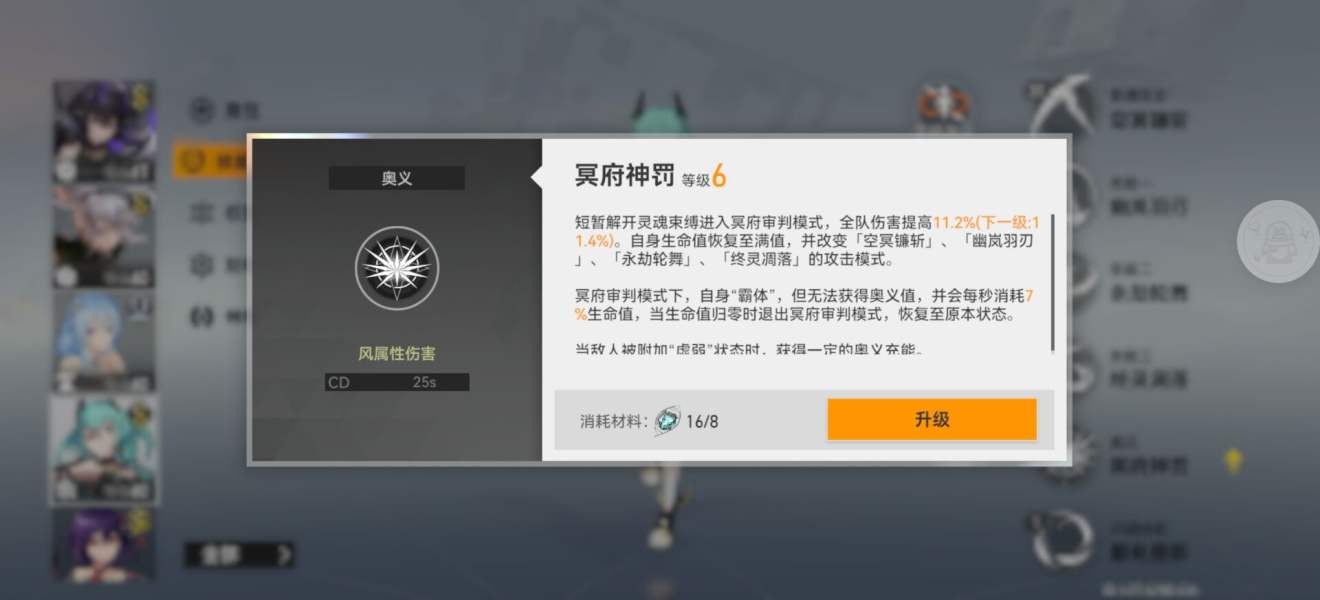Tap the upgrade material crystal icon
Screen dimensions: 1320x600
[667, 421]
